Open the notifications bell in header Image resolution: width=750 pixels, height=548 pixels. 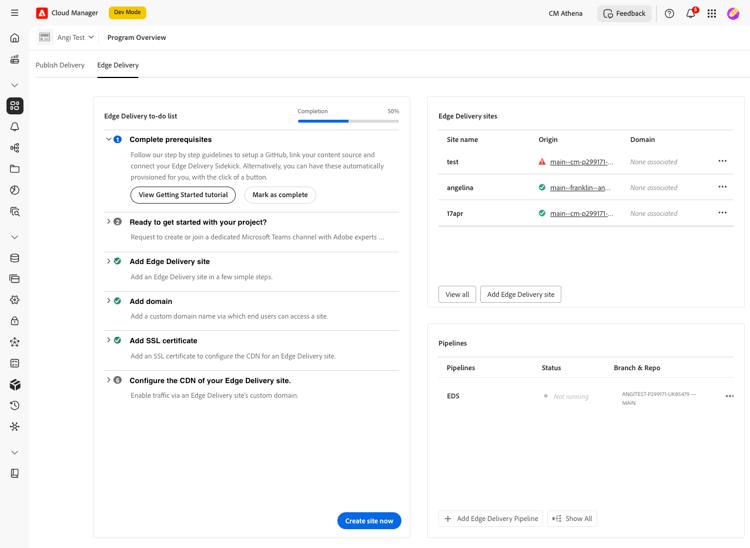[x=691, y=13]
